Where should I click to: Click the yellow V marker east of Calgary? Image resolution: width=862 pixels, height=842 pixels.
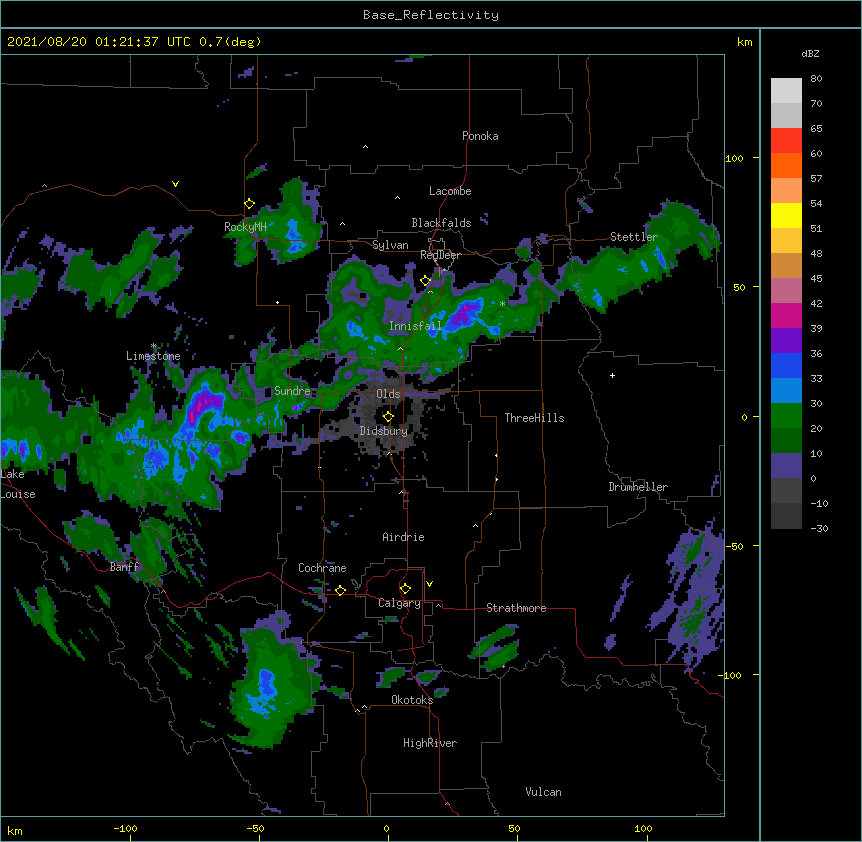(x=429, y=584)
